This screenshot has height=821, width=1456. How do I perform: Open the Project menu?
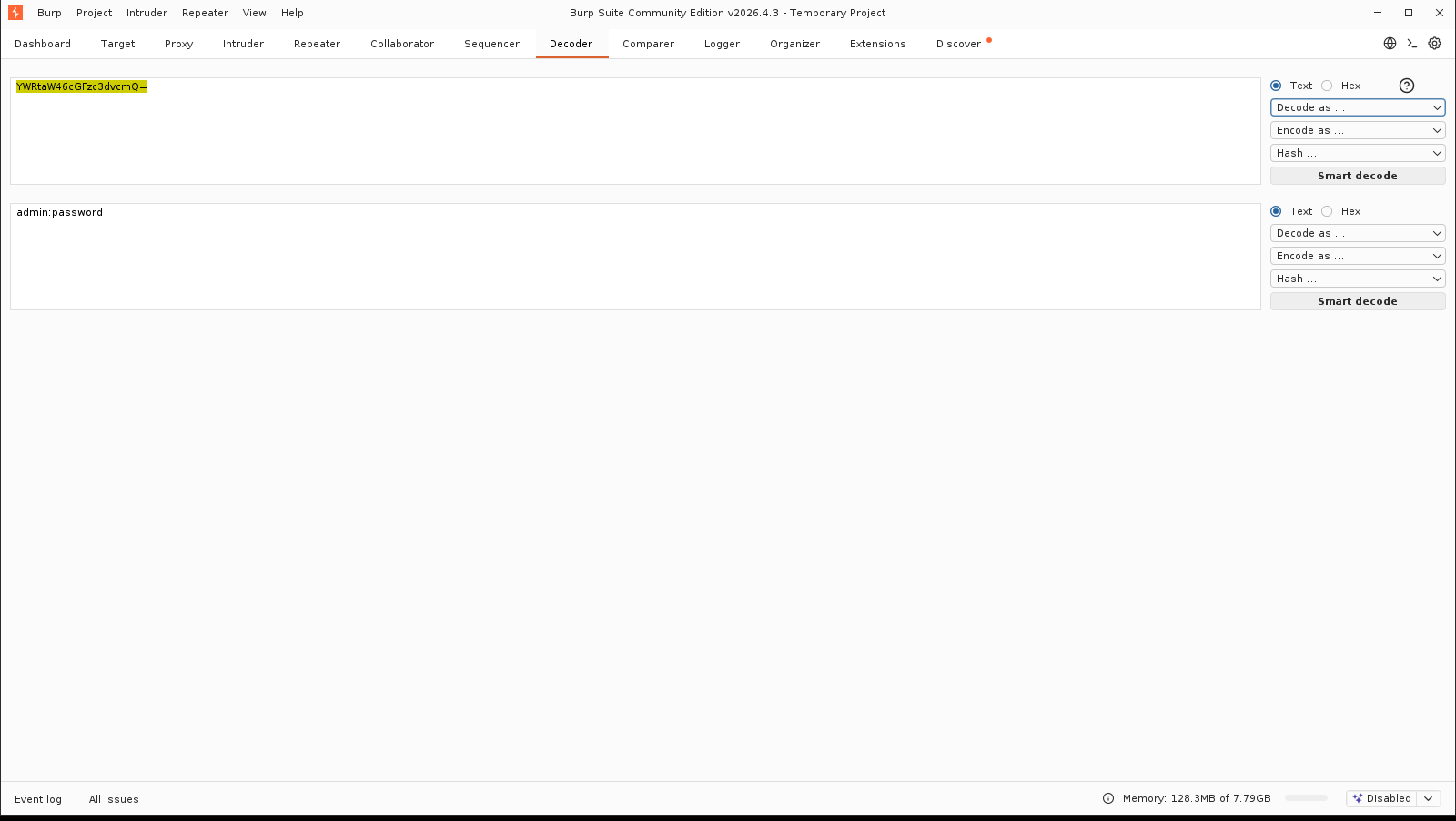95,13
